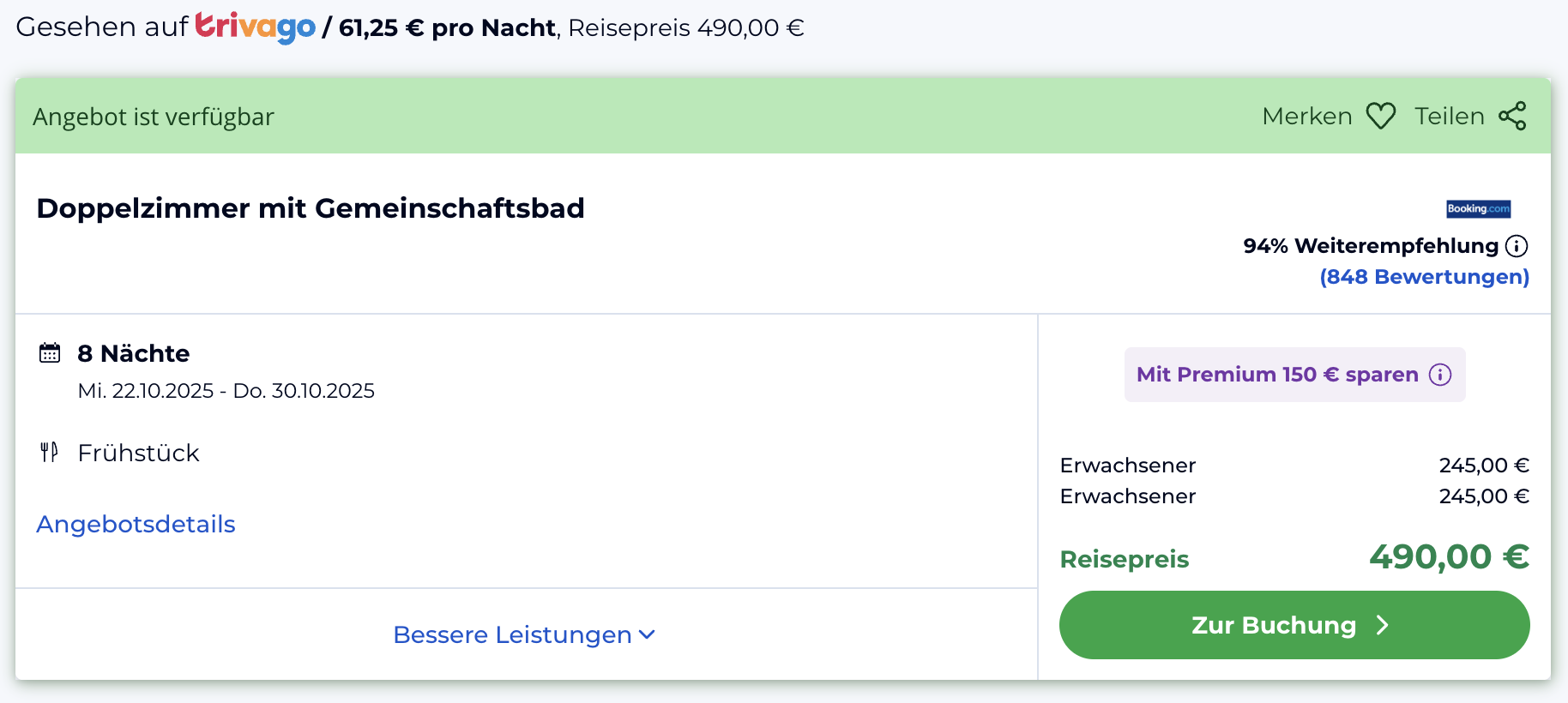Click the trivago logo

click(x=255, y=27)
